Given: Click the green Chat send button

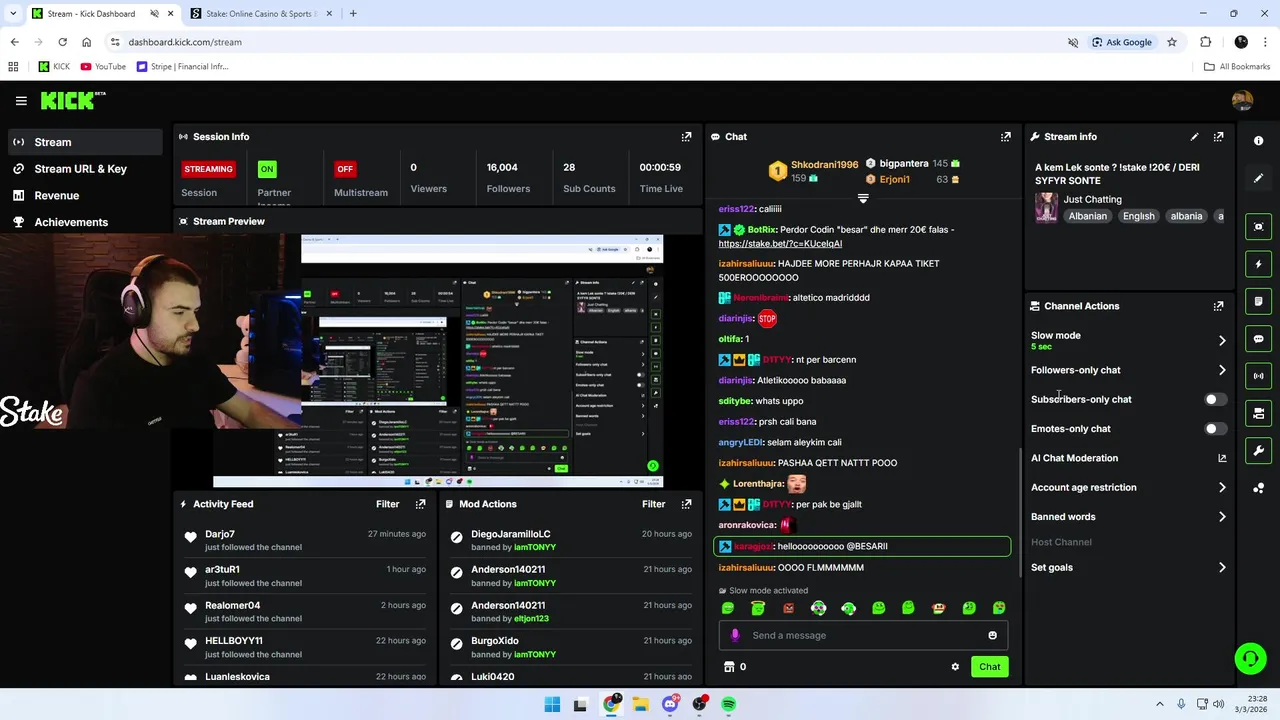Looking at the screenshot, I should (x=989, y=667).
